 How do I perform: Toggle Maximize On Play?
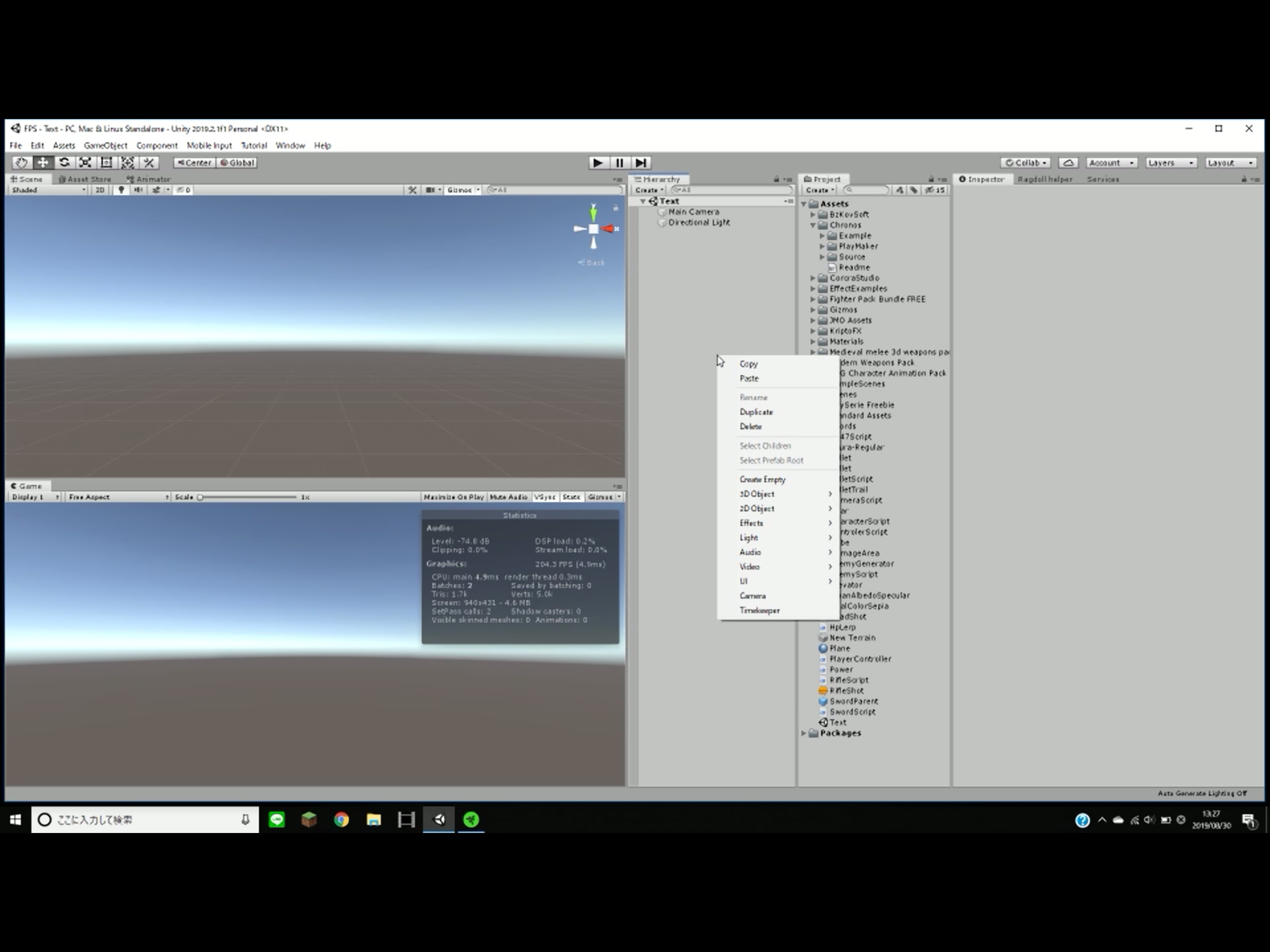[454, 496]
